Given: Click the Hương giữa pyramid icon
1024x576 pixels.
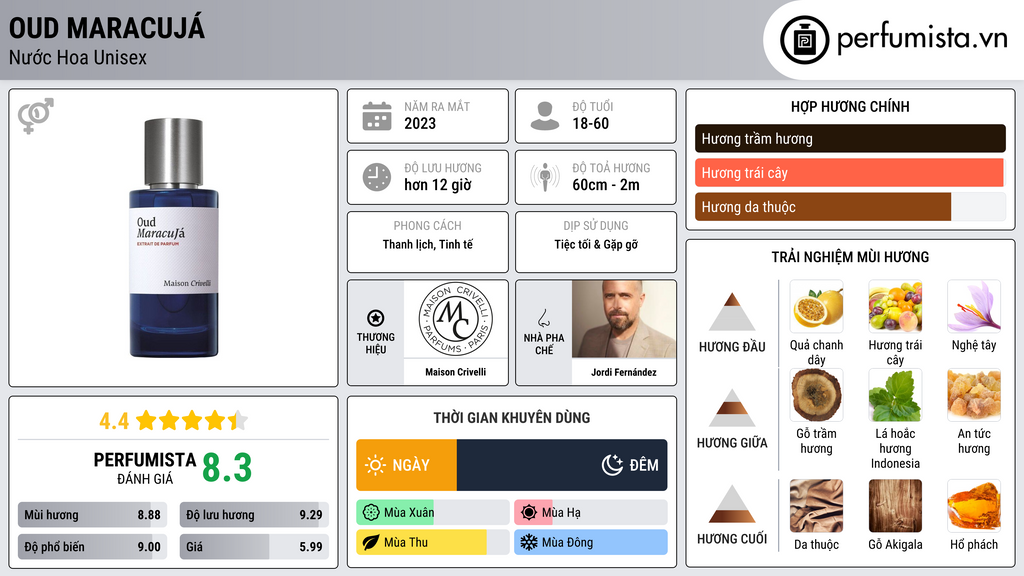Looking at the screenshot, I should [x=732, y=408].
